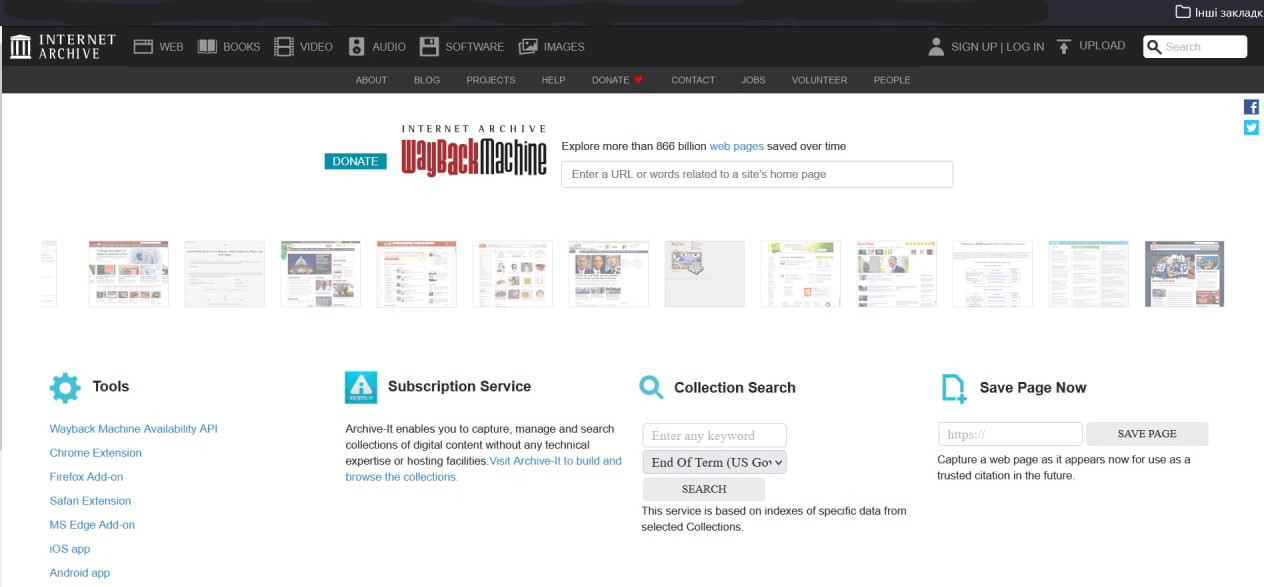The width and height of the screenshot is (1264, 587).
Task: Open Wayback Machine Availability API link
Action: [133, 429]
